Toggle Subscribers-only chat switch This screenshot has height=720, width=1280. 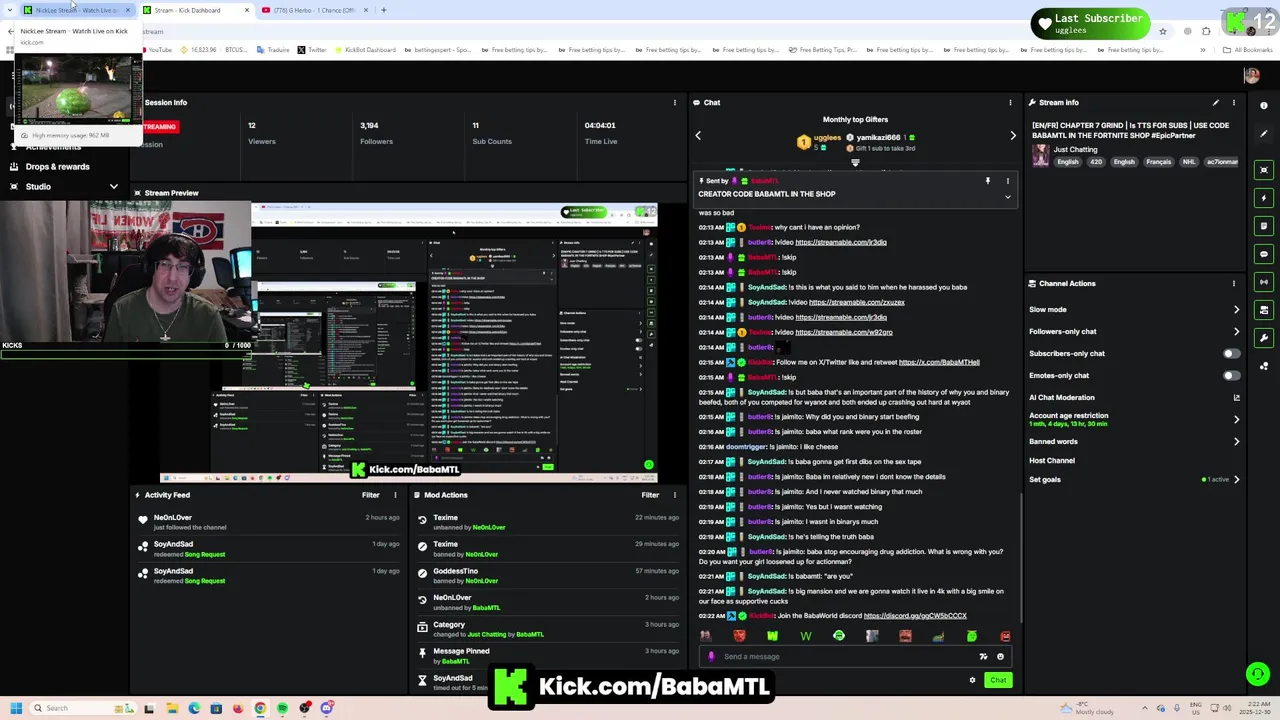pos(1231,353)
